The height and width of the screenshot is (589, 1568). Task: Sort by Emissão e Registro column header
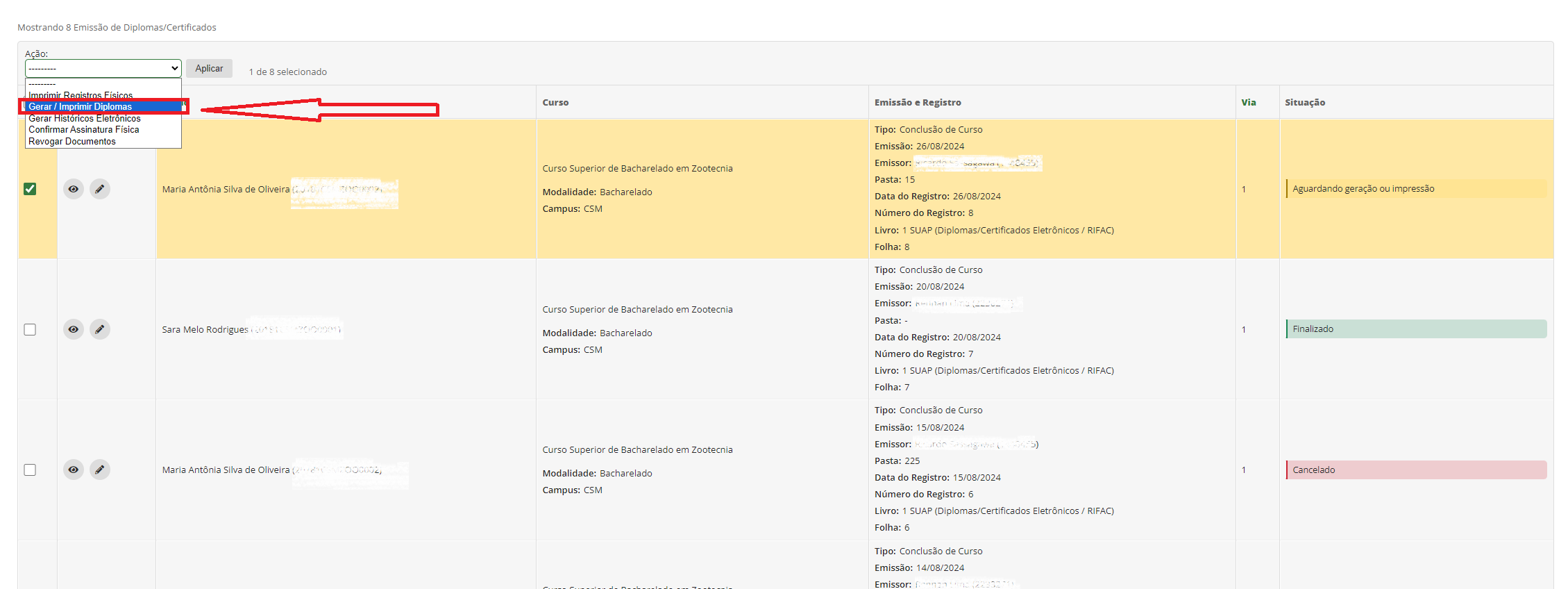point(918,102)
